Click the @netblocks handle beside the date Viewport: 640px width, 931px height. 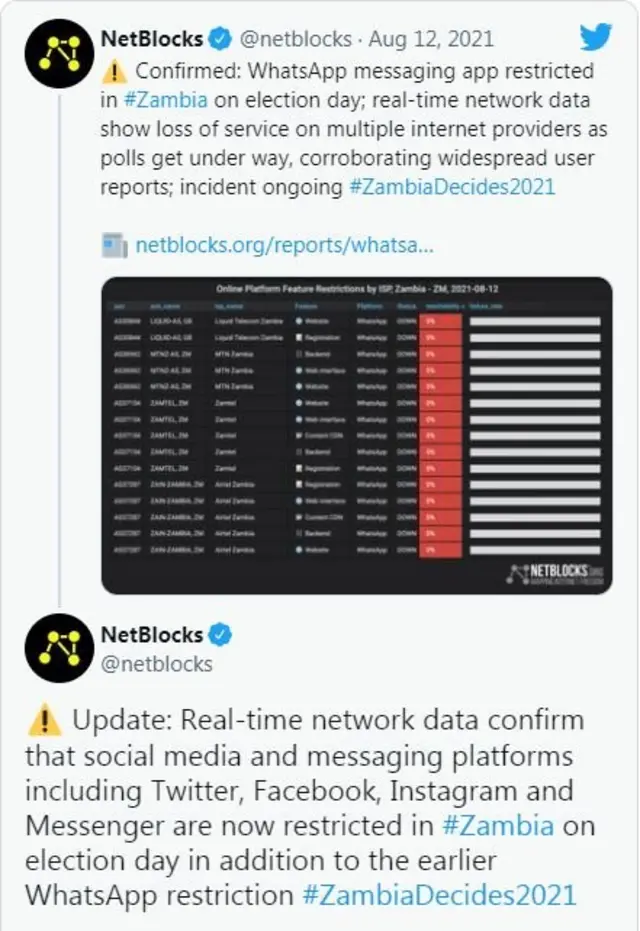[x=294, y=40]
